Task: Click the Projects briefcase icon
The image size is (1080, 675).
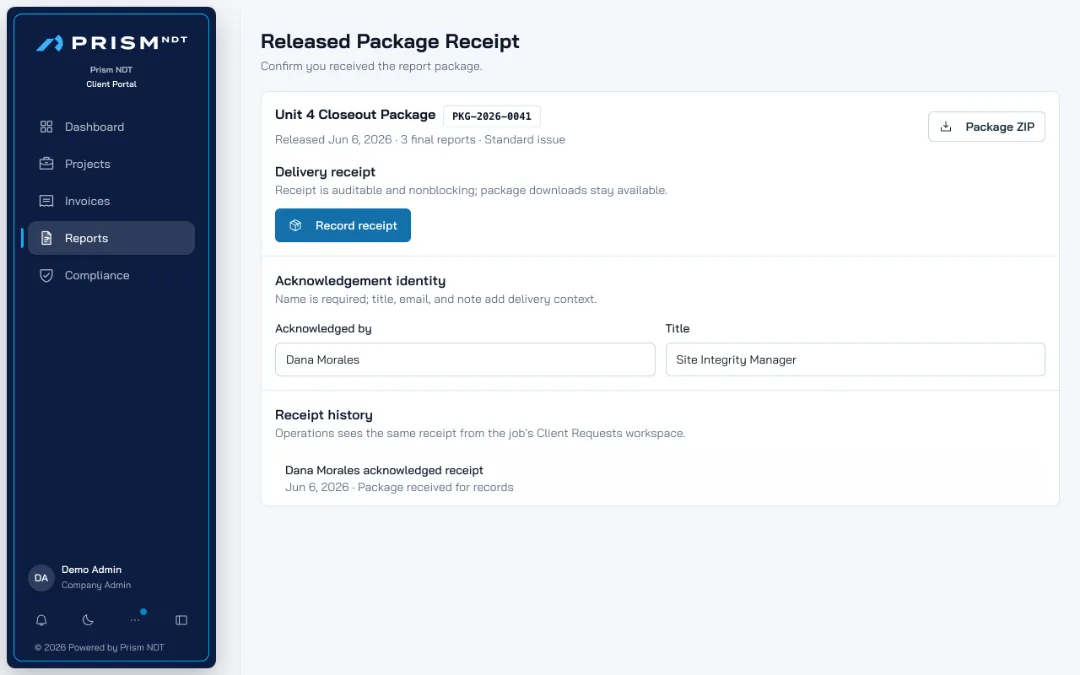Action: 46,164
